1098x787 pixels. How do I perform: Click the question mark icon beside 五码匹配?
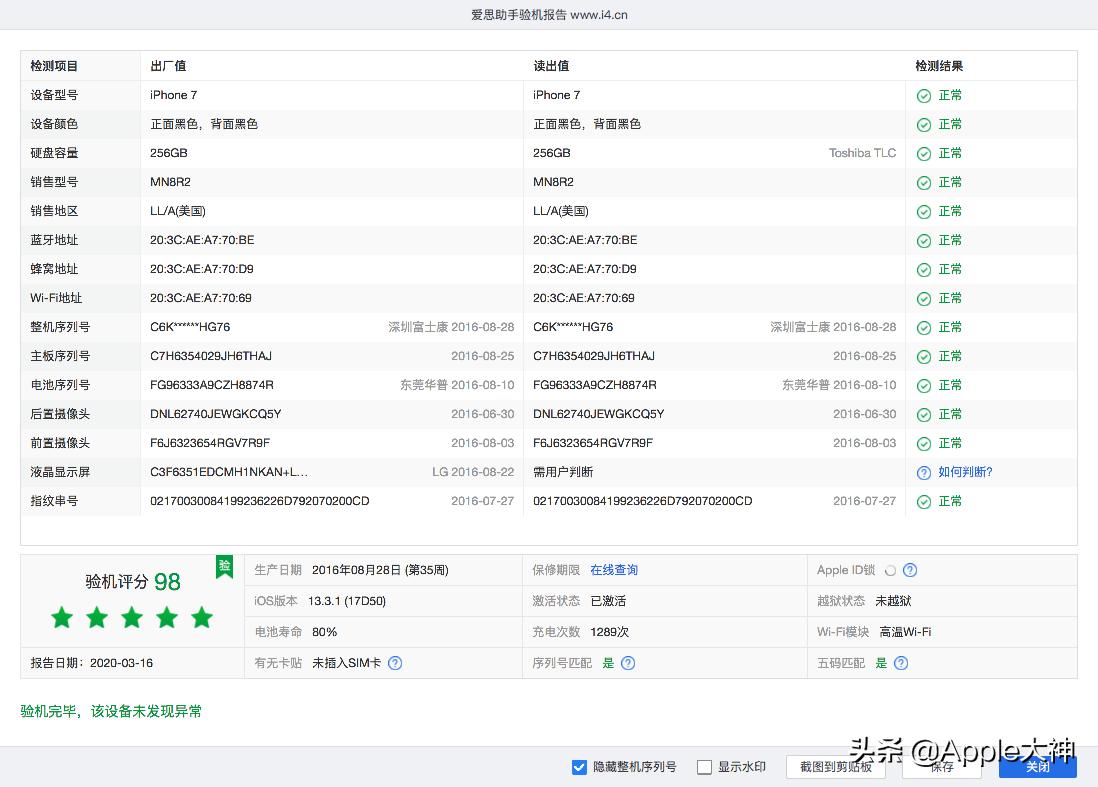coord(900,662)
